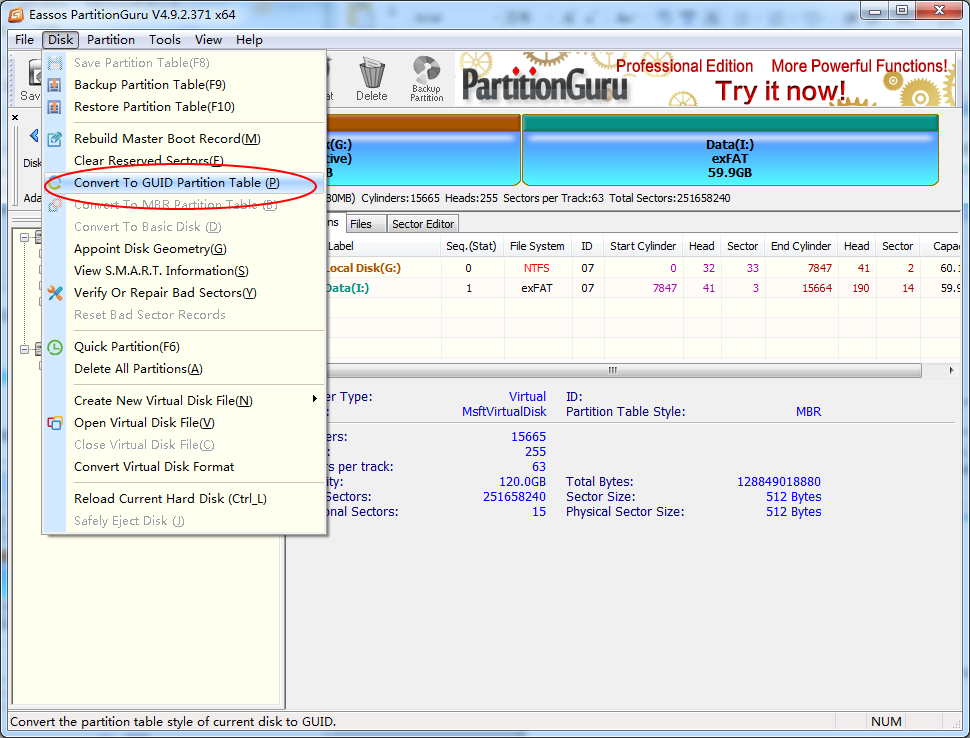Click the Restore Partition Table menu icon

coord(55,107)
